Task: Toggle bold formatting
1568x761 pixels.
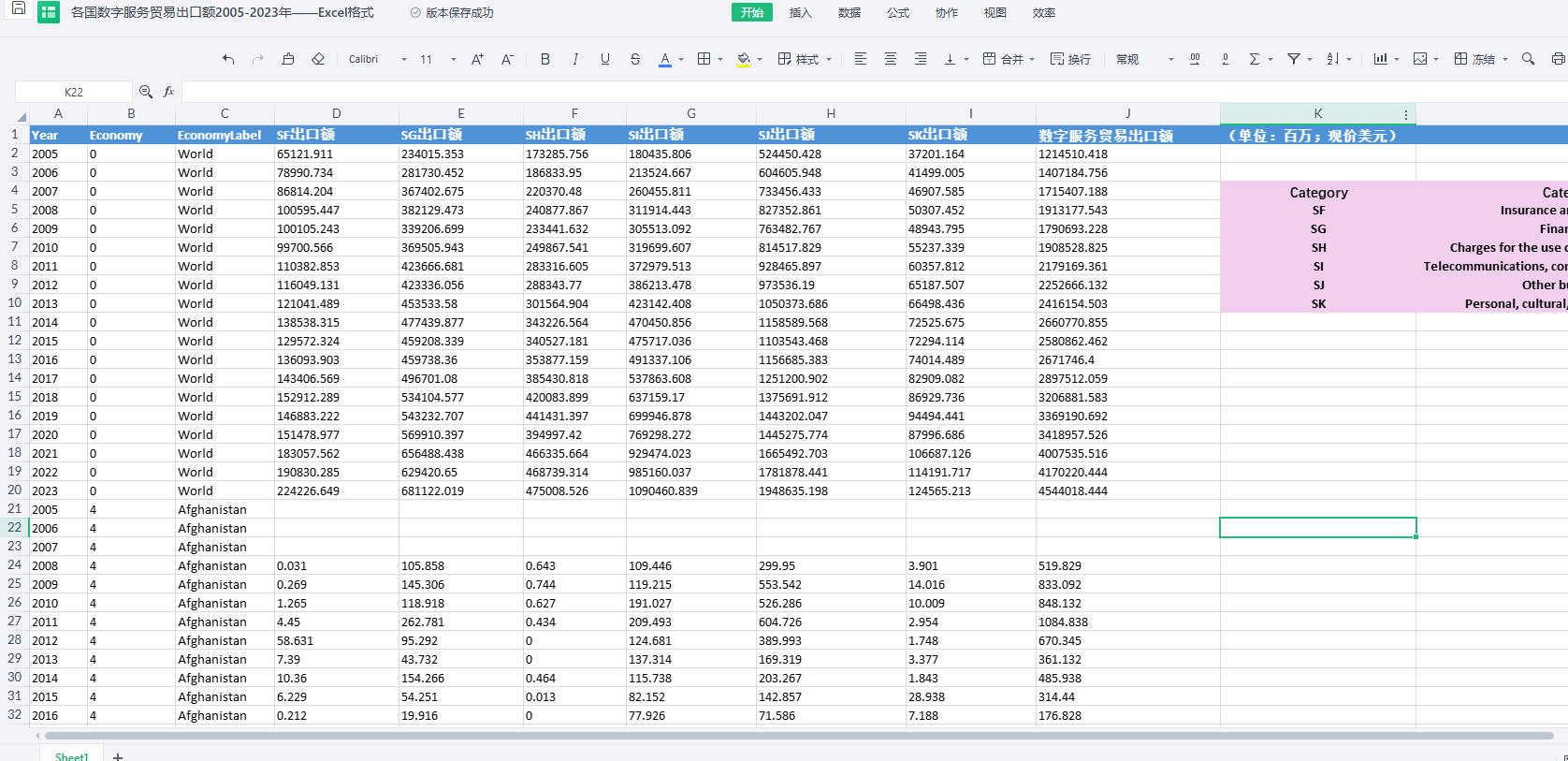Action: (545, 59)
